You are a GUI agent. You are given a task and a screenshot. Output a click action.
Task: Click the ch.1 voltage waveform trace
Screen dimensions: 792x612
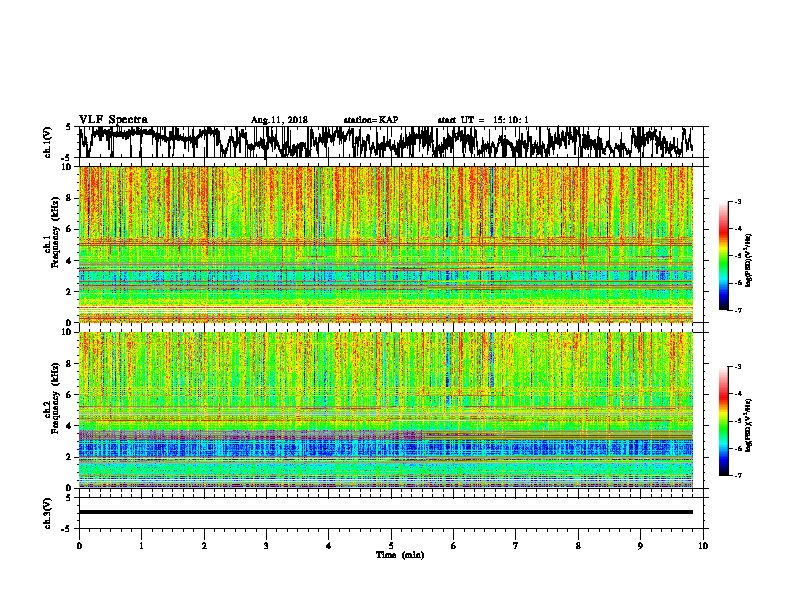point(385,142)
